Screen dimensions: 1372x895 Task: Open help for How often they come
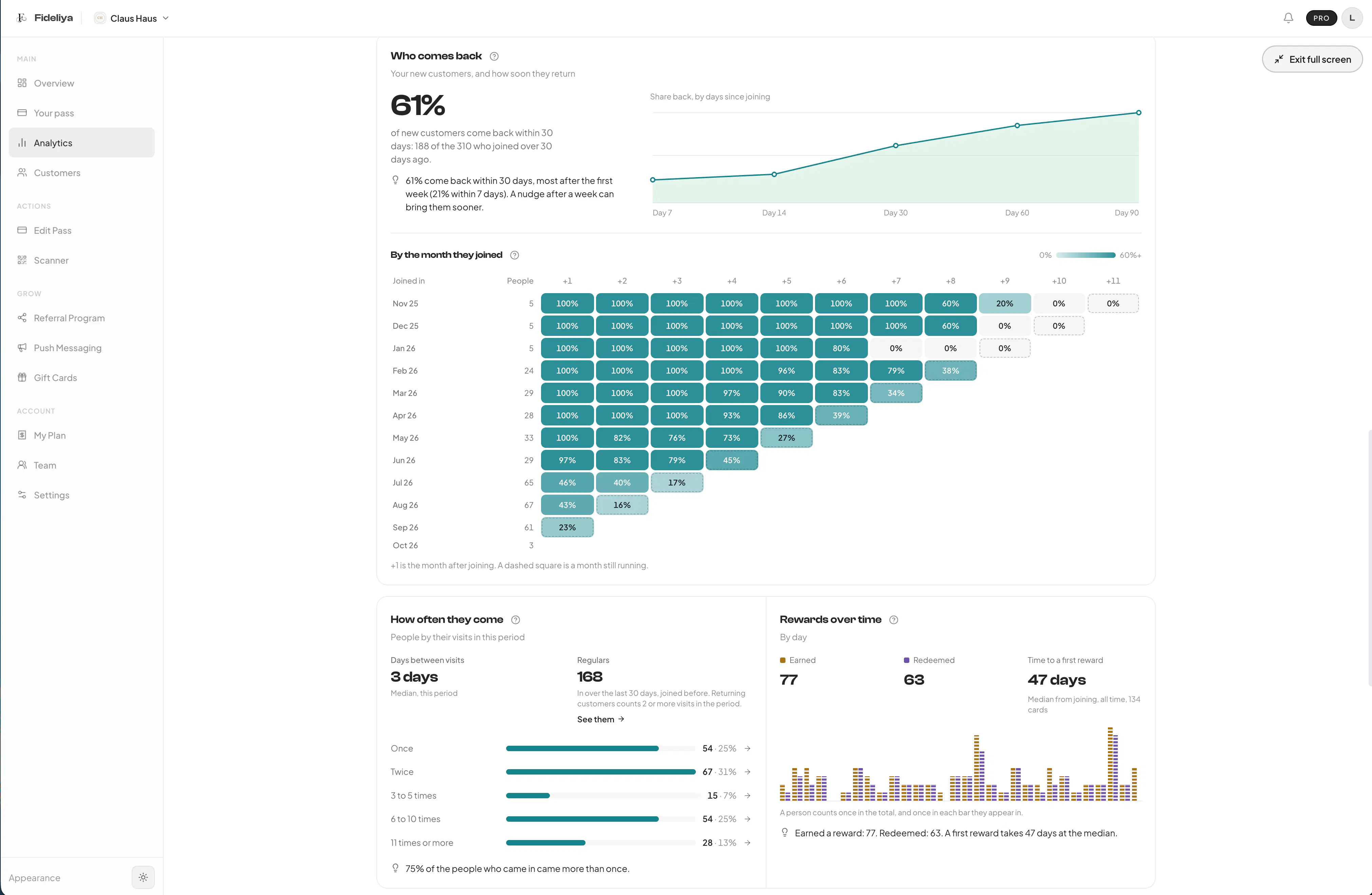click(516, 620)
